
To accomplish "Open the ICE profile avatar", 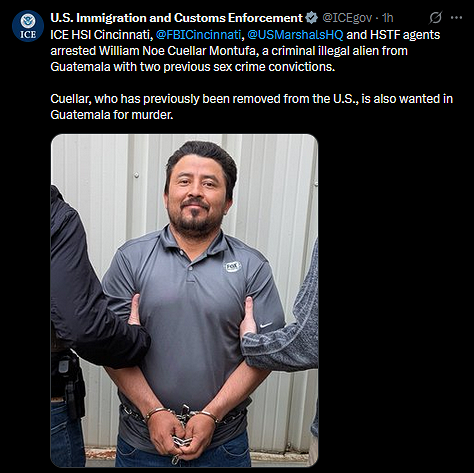I will [x=28, y=26].
